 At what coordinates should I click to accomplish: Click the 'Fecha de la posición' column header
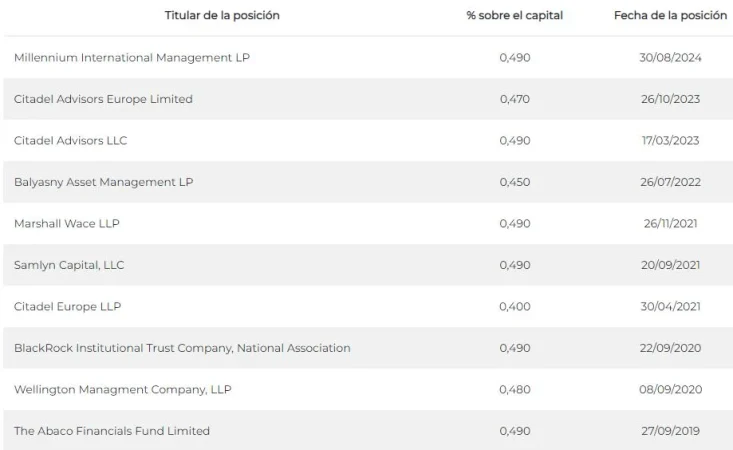[x=670, y=16]
